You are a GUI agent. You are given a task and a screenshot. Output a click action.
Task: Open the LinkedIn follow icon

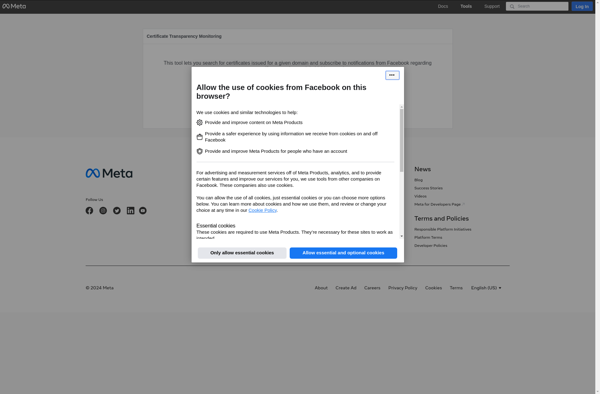coord(130,211)
